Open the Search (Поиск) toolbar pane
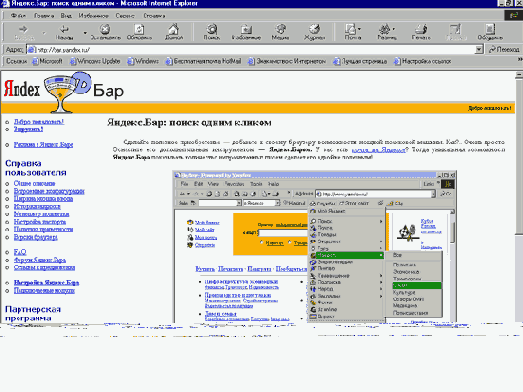This screenshot has height=392, width=523. click(212, 32)
